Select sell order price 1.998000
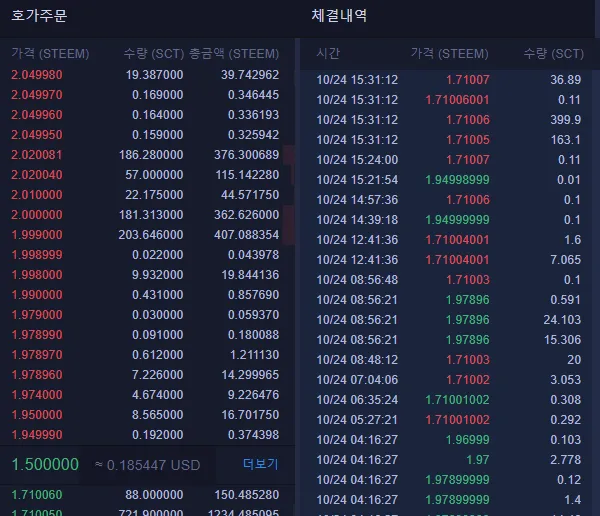Screen dimensions: 600x516 point(37,274)
